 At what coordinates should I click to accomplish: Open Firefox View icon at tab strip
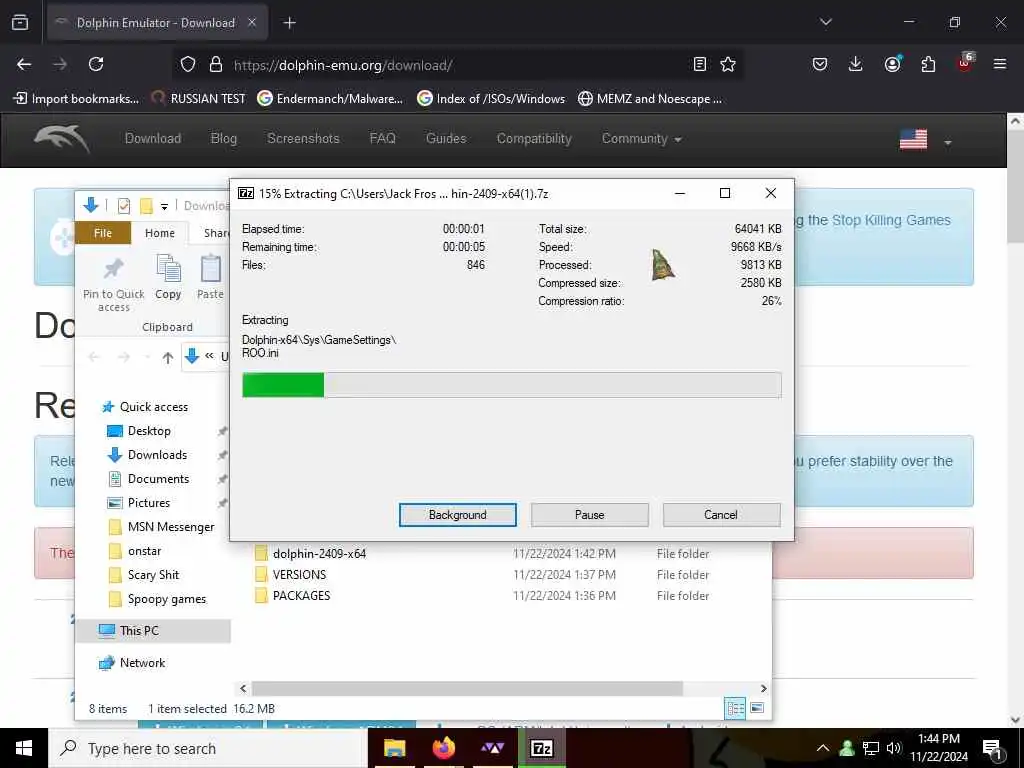(x=20, y=22)
